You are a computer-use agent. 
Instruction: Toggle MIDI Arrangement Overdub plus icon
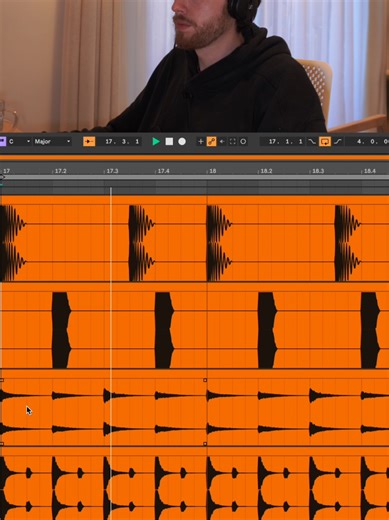tap(201, 141)
